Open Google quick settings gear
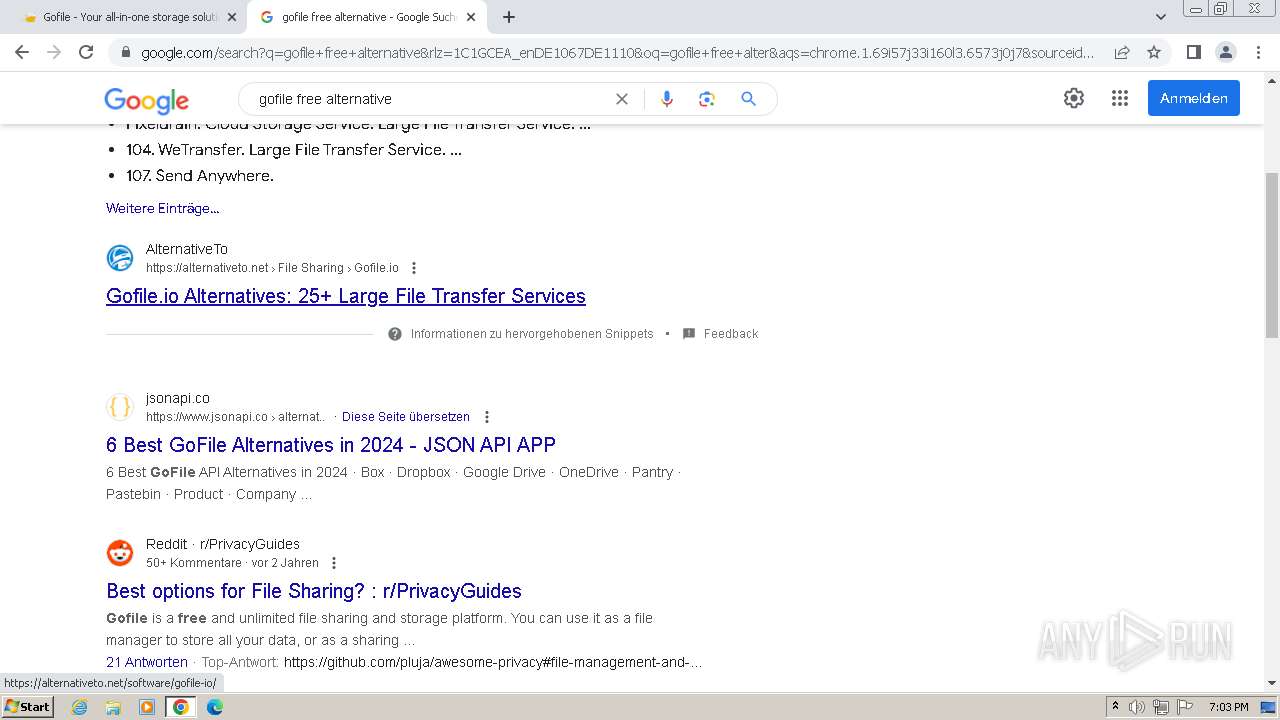The height and width of the screenshot is (720, 1280). coord(1074,98)
